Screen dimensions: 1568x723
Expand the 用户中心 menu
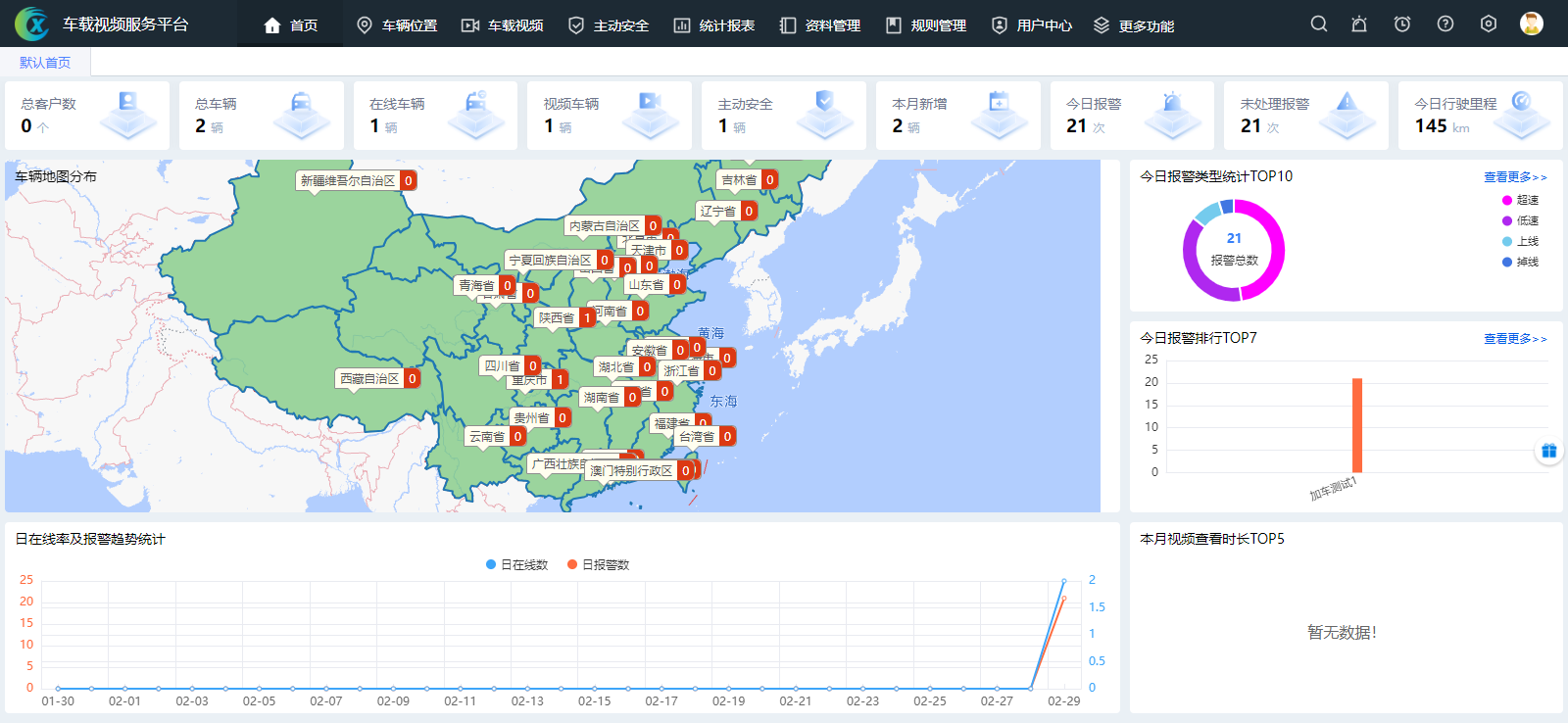[1032, 25]
